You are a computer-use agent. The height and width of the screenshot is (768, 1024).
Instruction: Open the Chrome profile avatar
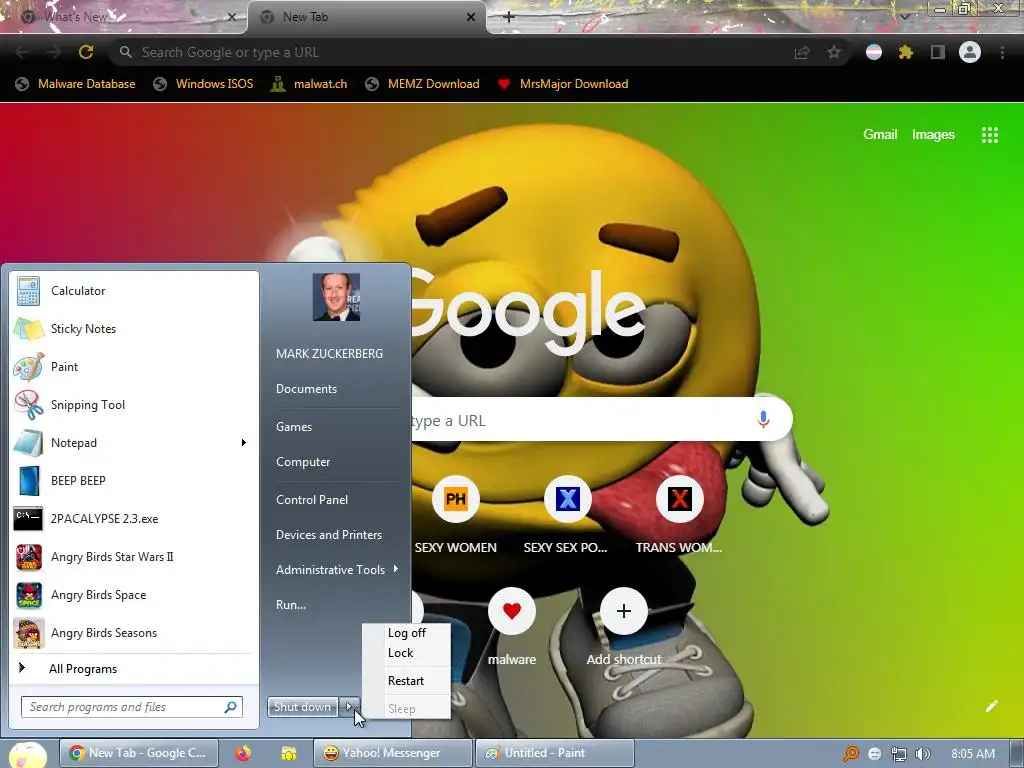click(x=970, y=52)
